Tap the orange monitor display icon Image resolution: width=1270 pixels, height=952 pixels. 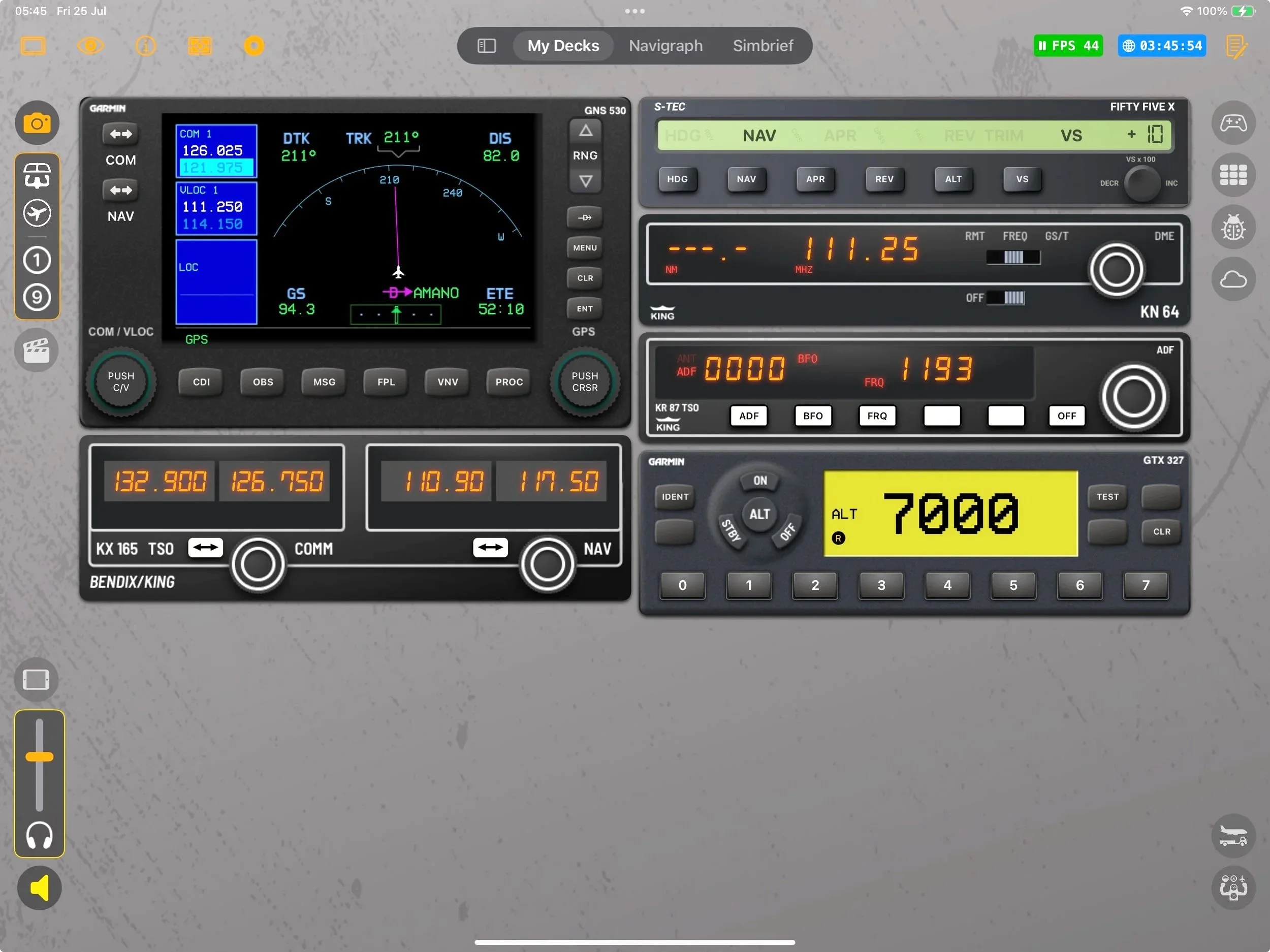(34, 46)
